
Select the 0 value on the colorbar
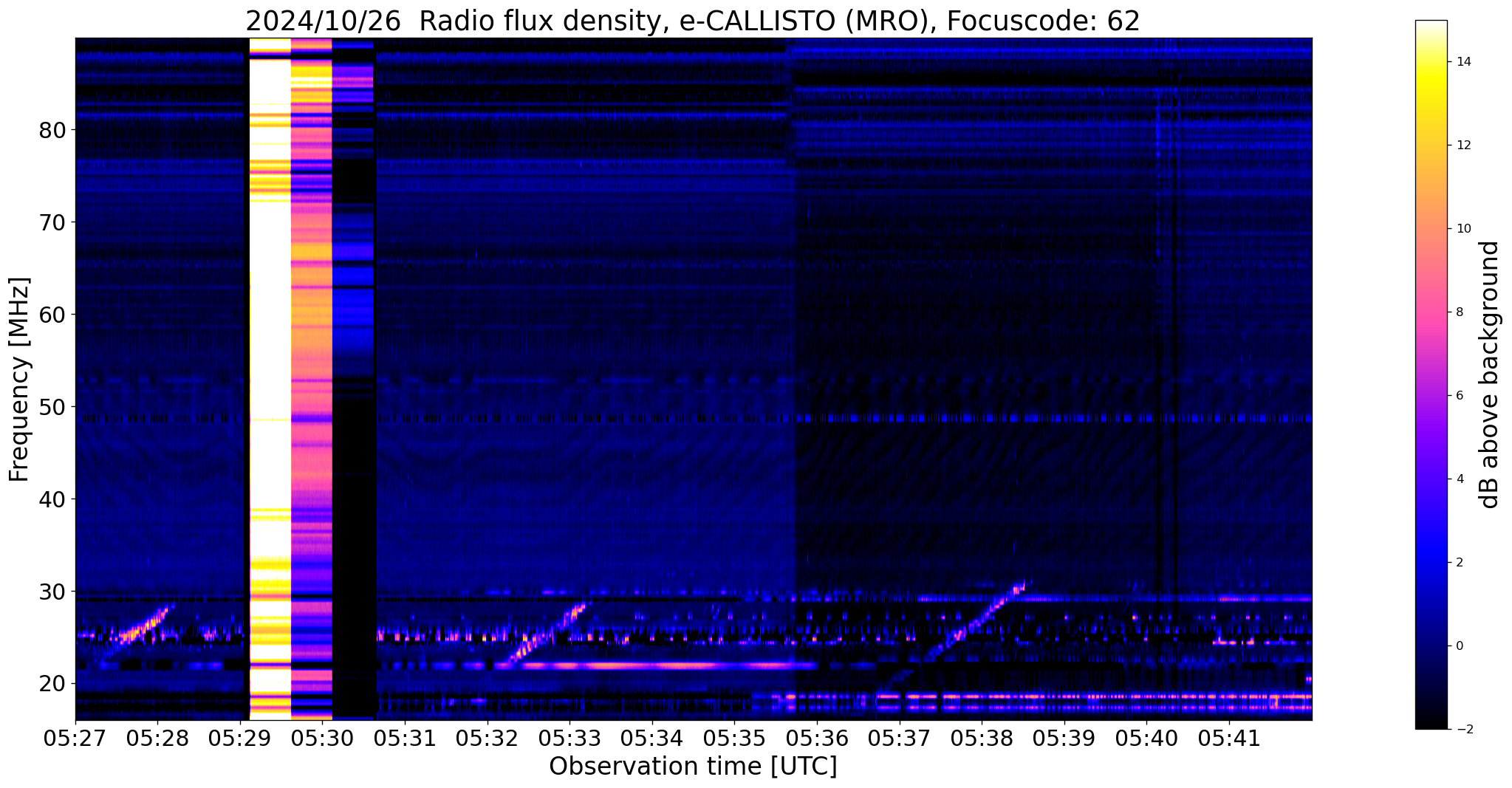[1459, 646]
